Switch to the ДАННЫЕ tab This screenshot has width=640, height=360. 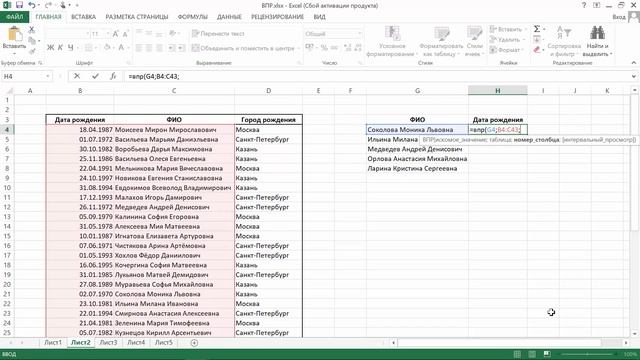coord(229,17)
